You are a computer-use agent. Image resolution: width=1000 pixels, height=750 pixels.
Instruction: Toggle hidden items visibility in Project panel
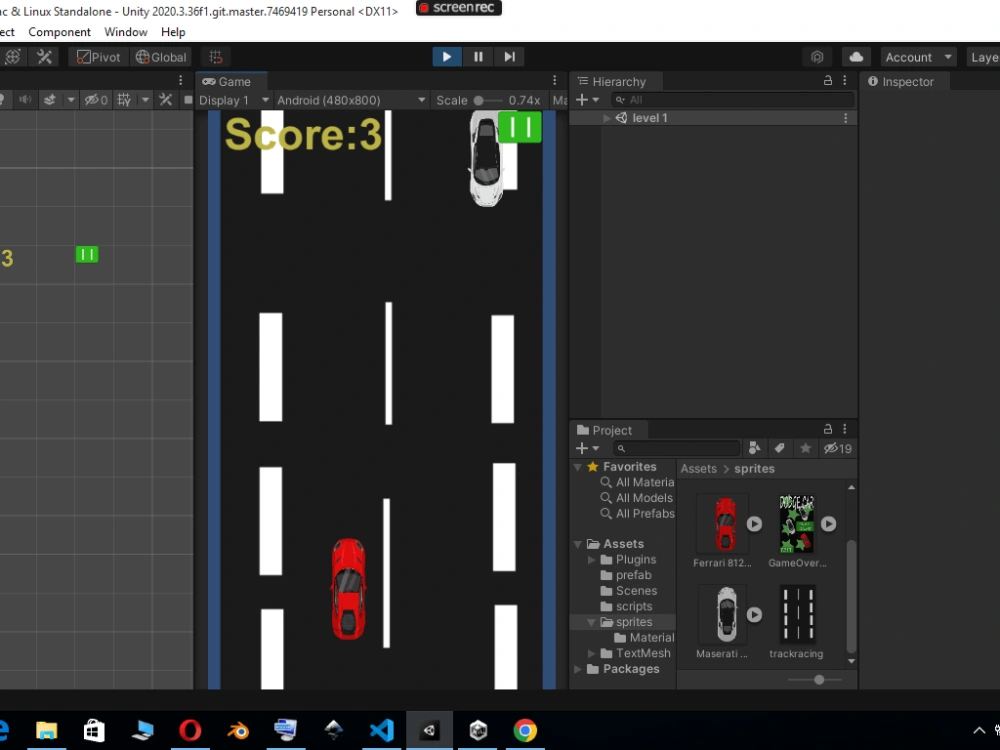[837, 448]
